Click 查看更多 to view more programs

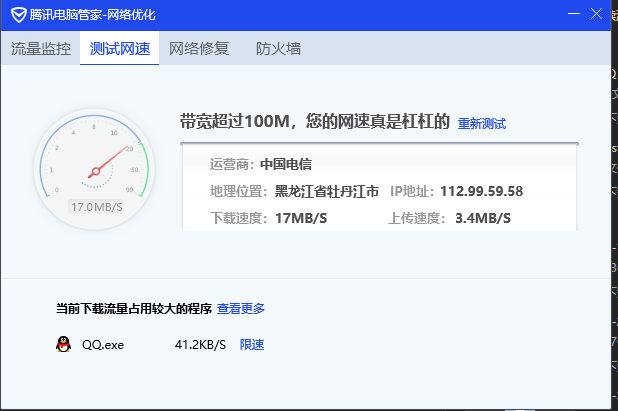point(241,308)
